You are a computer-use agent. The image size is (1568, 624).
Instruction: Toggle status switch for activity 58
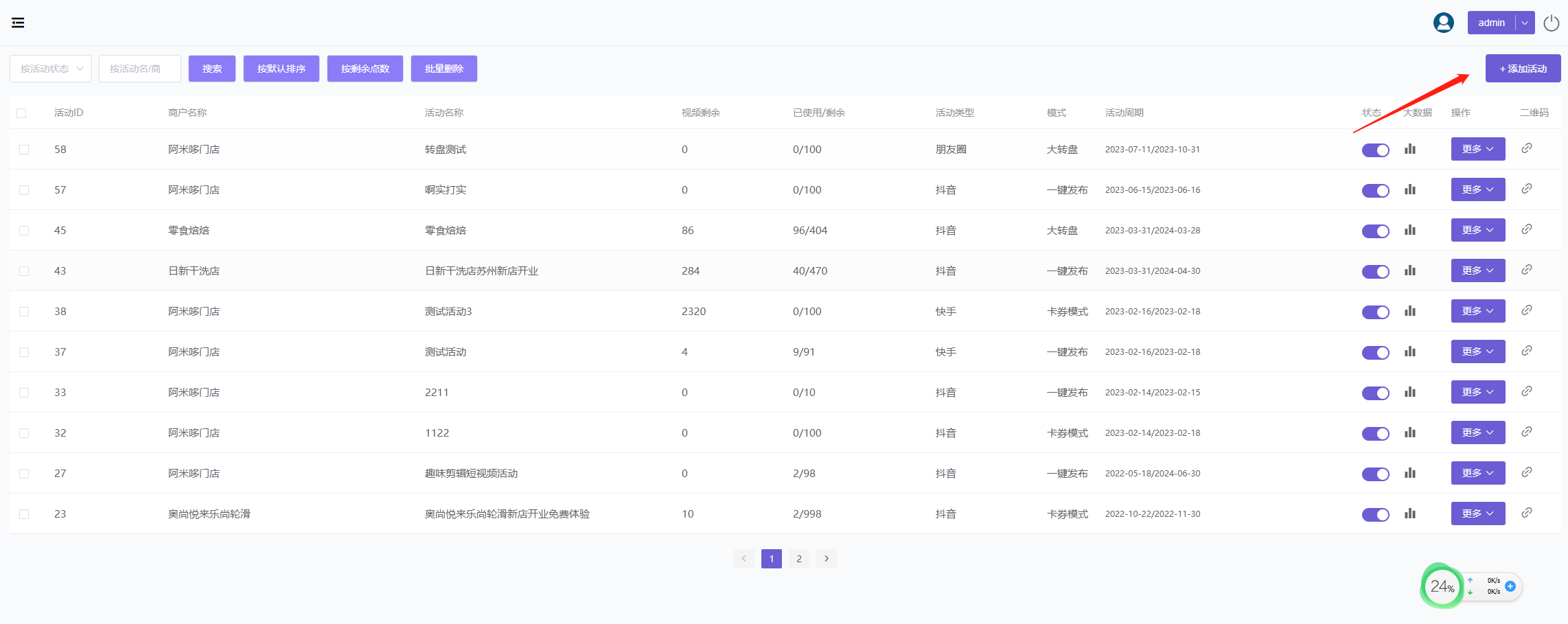tap(1376, 150)
